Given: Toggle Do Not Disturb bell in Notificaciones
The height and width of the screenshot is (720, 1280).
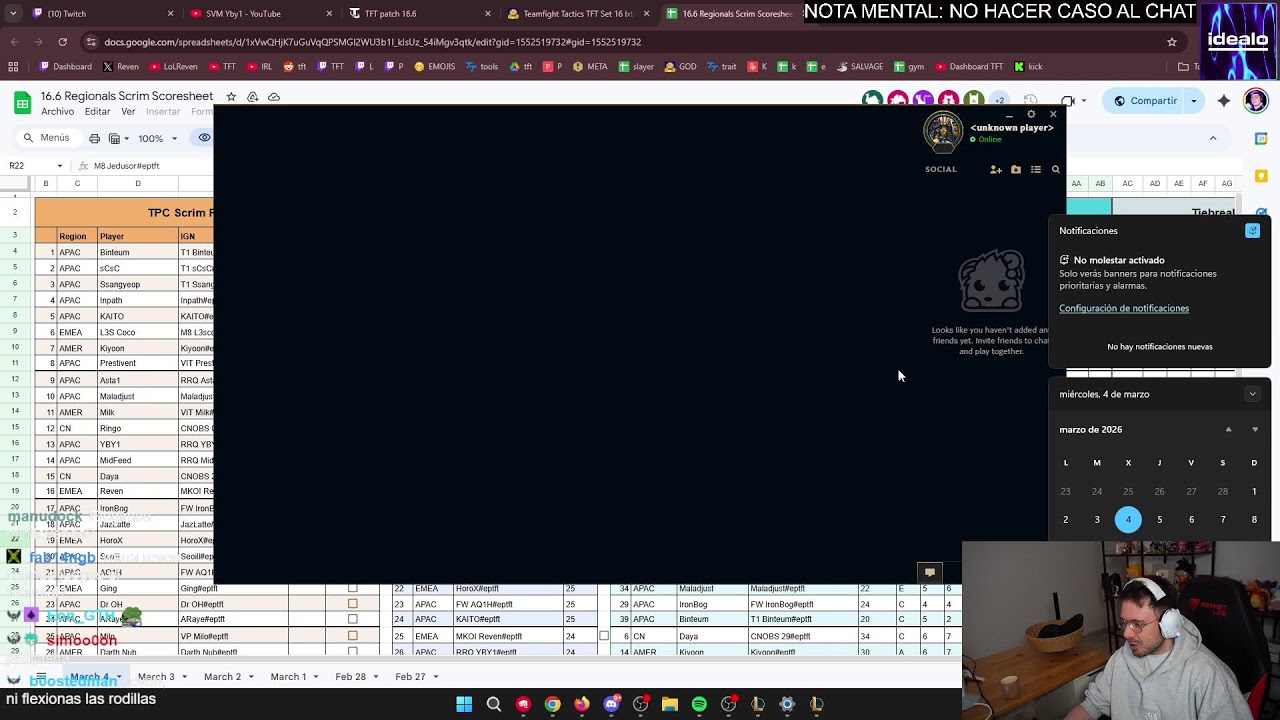Looking at the screenshot, I should coord(1252,231).
